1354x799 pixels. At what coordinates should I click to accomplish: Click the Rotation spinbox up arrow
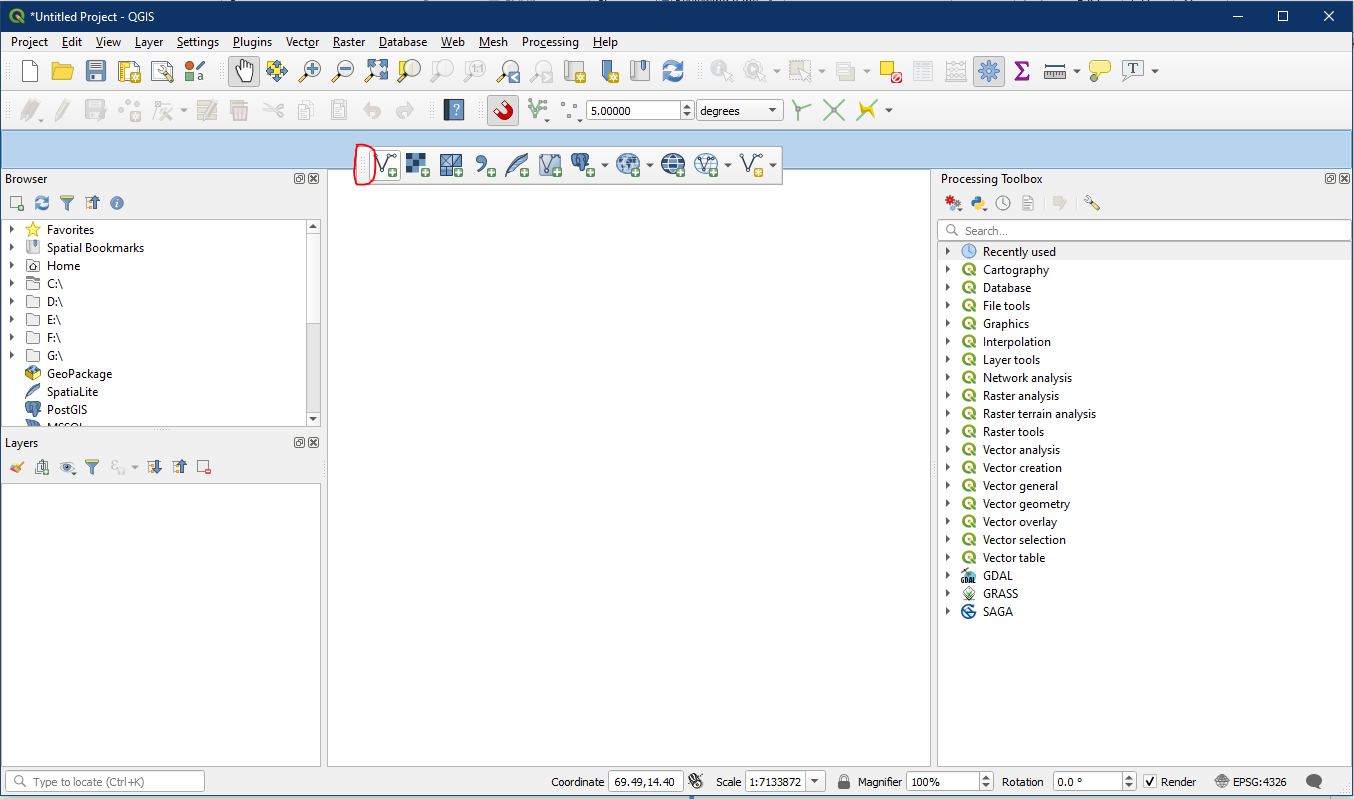pyautogui.click(x=1129, y=777)
